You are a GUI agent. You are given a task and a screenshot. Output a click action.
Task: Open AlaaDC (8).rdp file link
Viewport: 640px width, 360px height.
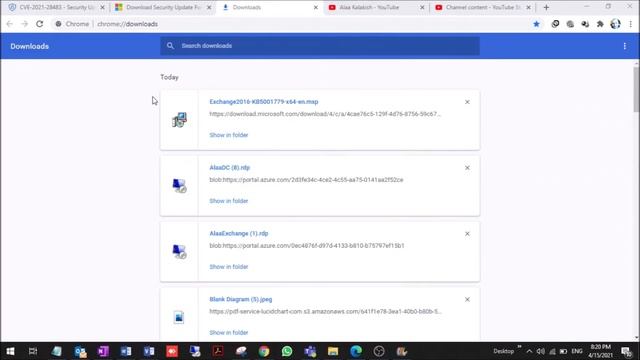tap(229, 167)
